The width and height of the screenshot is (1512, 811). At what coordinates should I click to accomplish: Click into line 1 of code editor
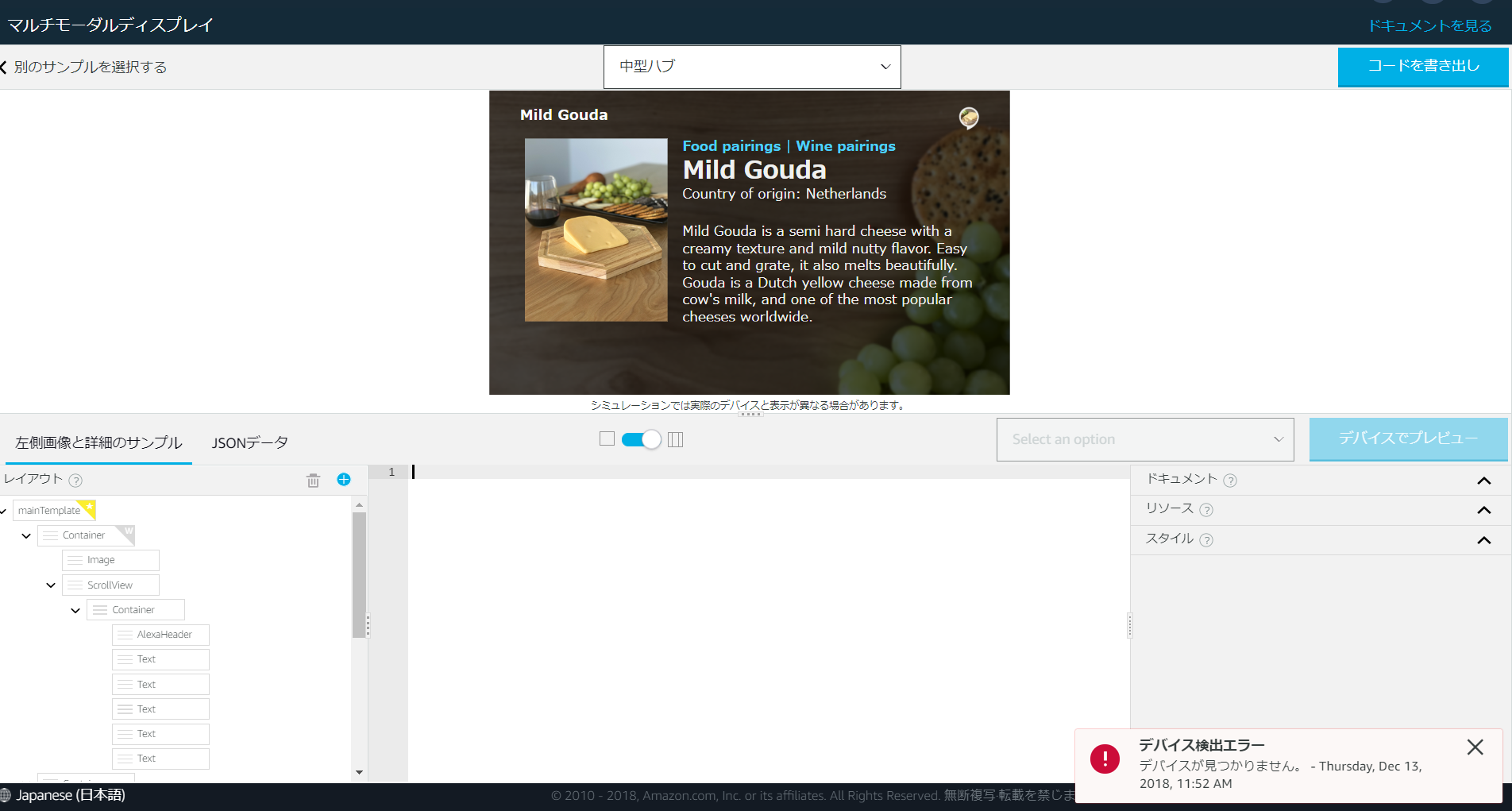point(769,472)
